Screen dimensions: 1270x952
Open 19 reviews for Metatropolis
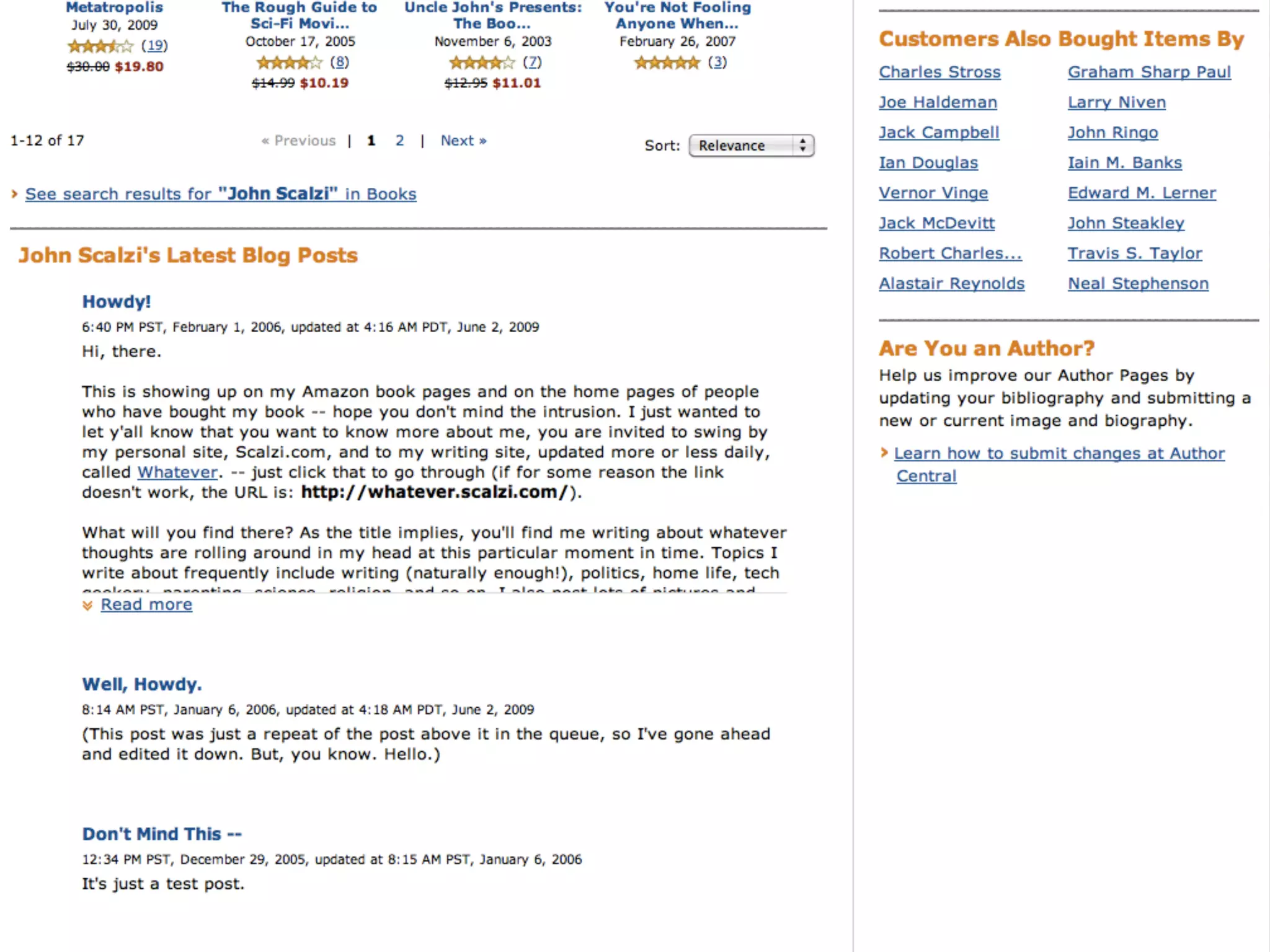pyautogui.click(x=154, y=45)
